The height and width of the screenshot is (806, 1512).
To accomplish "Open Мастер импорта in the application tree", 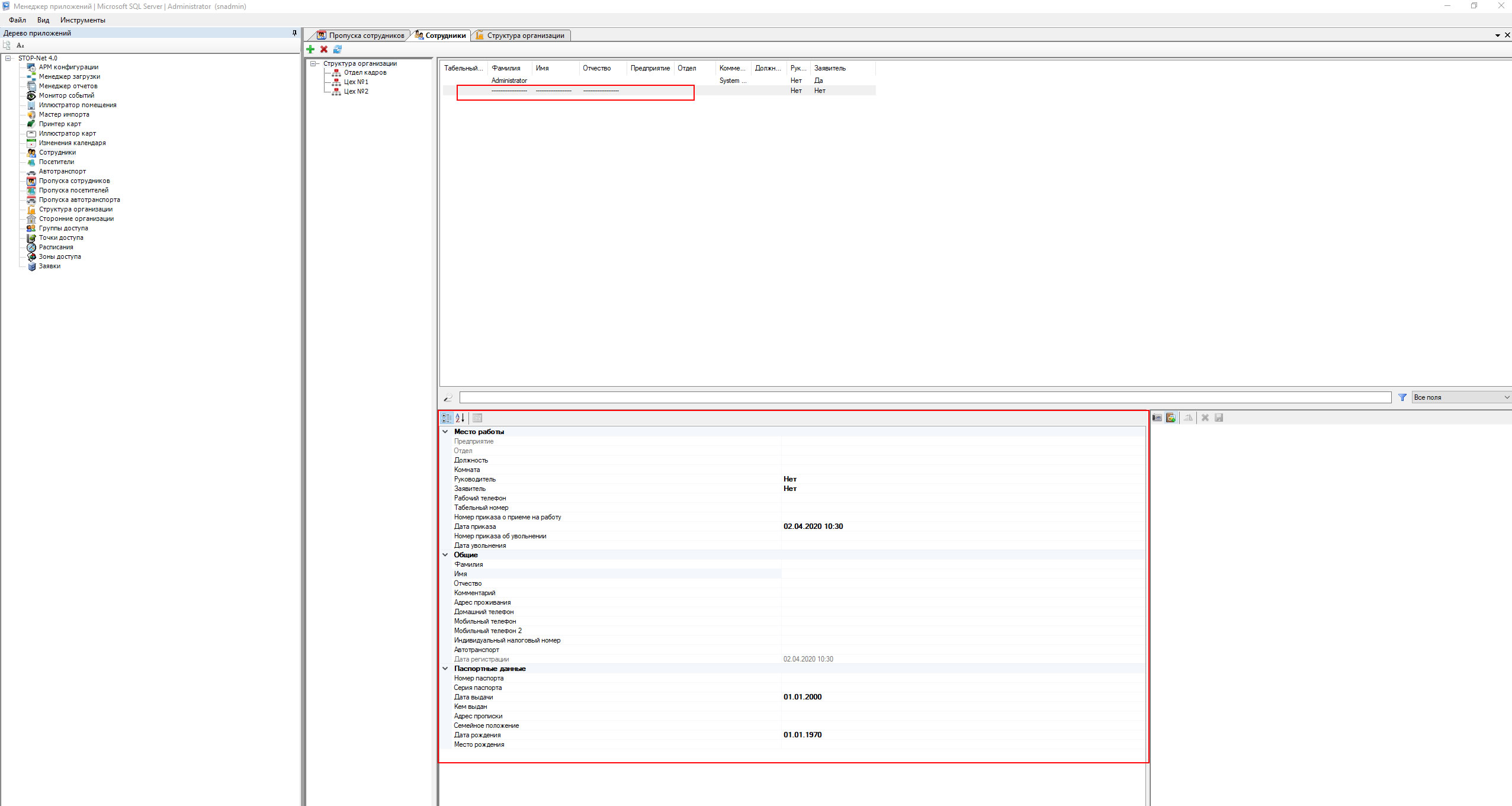I will 64,114.
